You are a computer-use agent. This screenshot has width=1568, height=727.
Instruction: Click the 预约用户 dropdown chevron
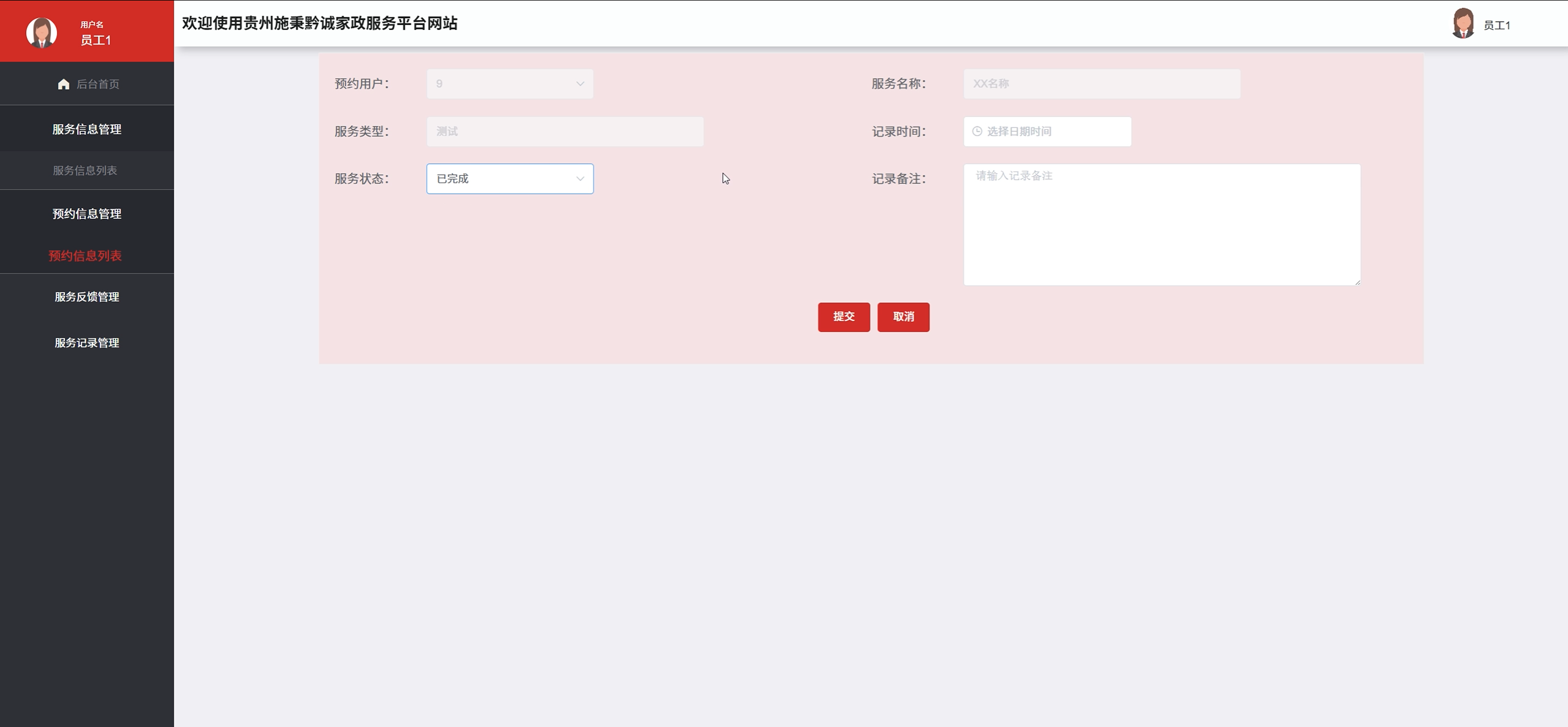[x=579, y=84]
